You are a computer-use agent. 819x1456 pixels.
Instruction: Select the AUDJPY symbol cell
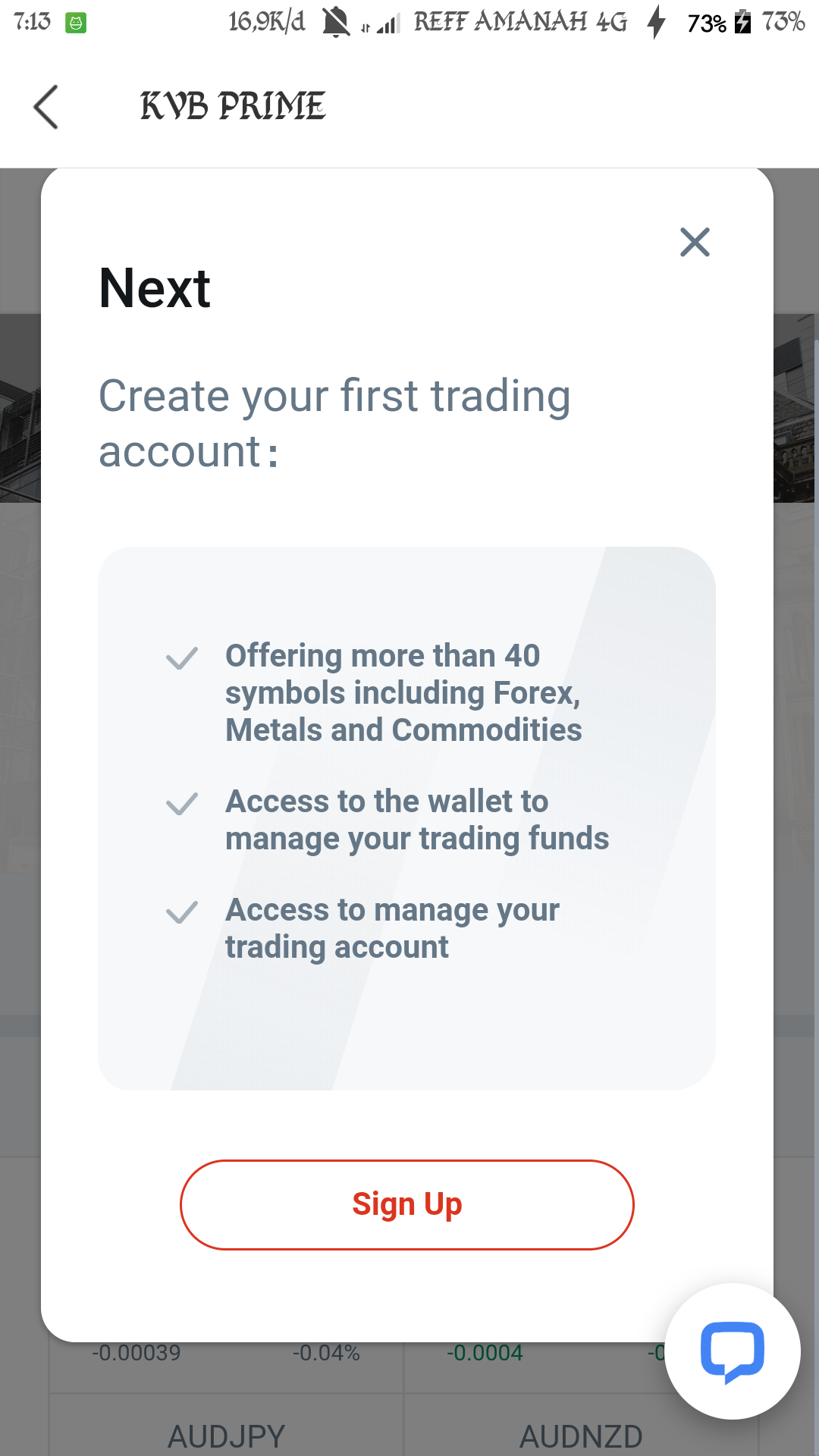pyautogui.click(x=226, y=1426)
